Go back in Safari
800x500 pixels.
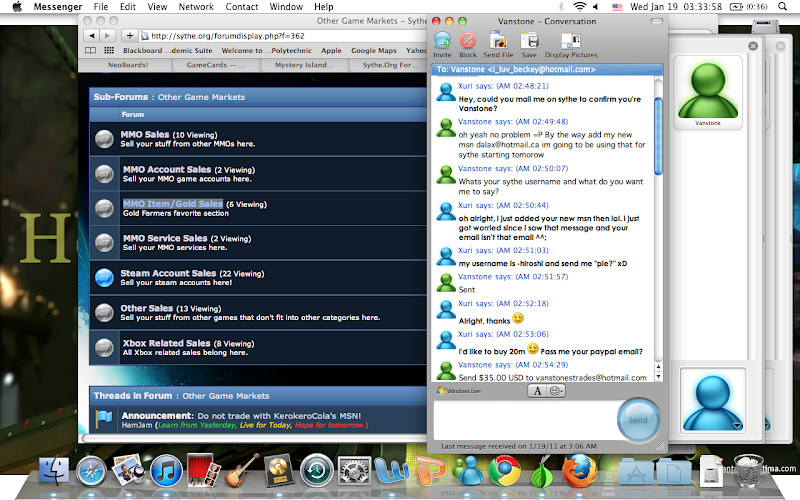coord(91,36)
